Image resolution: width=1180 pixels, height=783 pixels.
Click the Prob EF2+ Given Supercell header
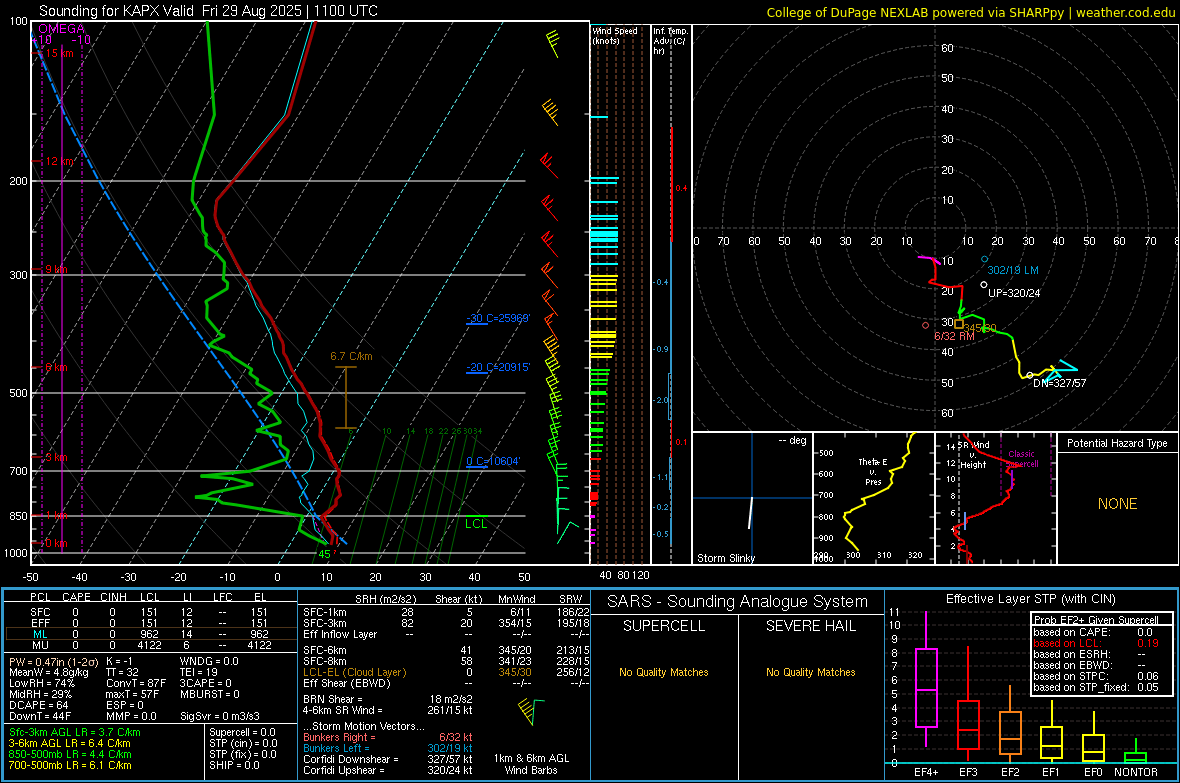1096,620
